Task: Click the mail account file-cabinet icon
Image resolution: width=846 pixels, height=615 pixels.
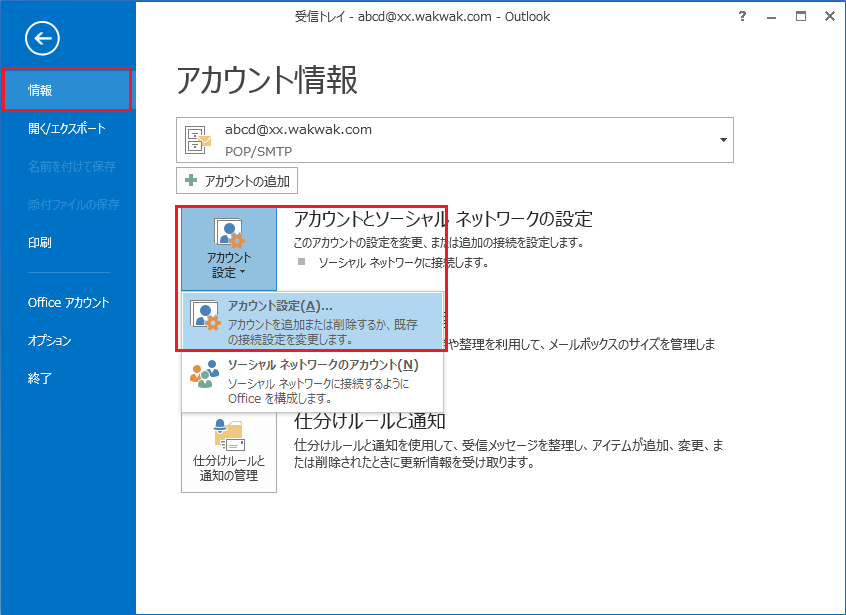Action: coord(198,140)
